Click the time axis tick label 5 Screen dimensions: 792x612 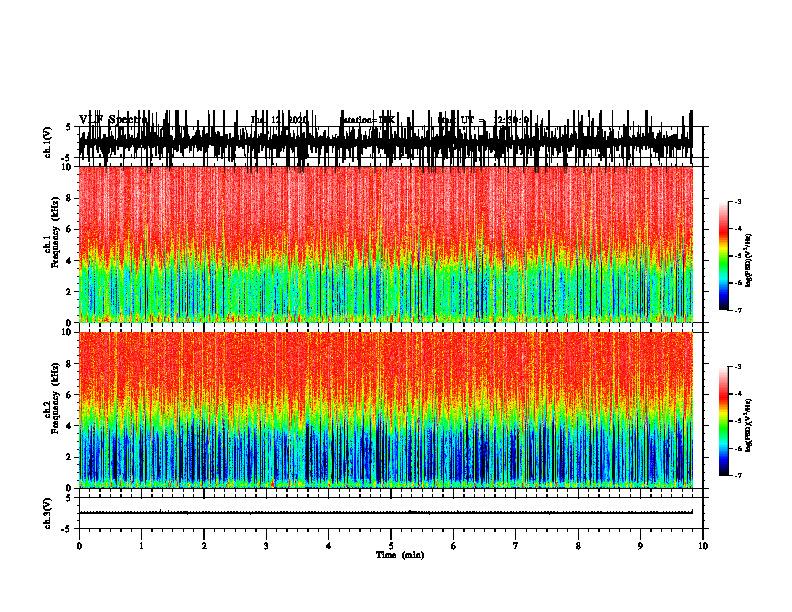[391, 546]
